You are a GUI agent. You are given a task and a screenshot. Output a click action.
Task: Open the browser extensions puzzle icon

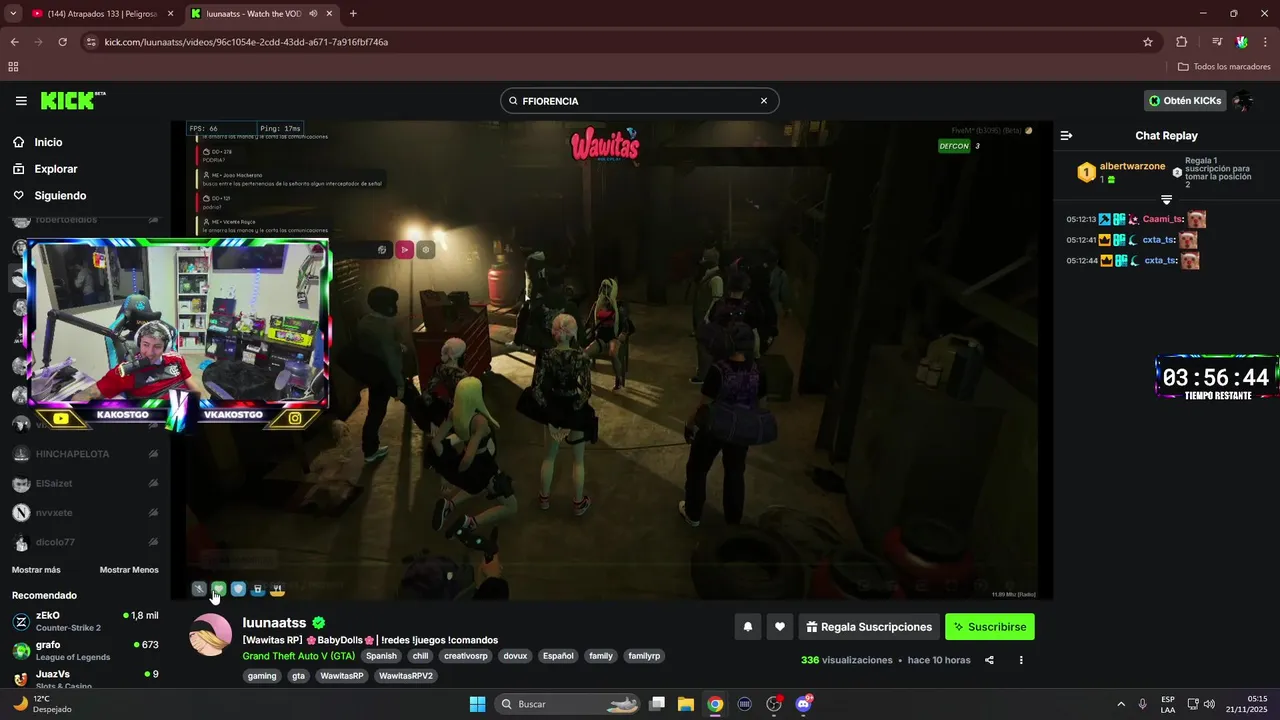coord(1182,42)
